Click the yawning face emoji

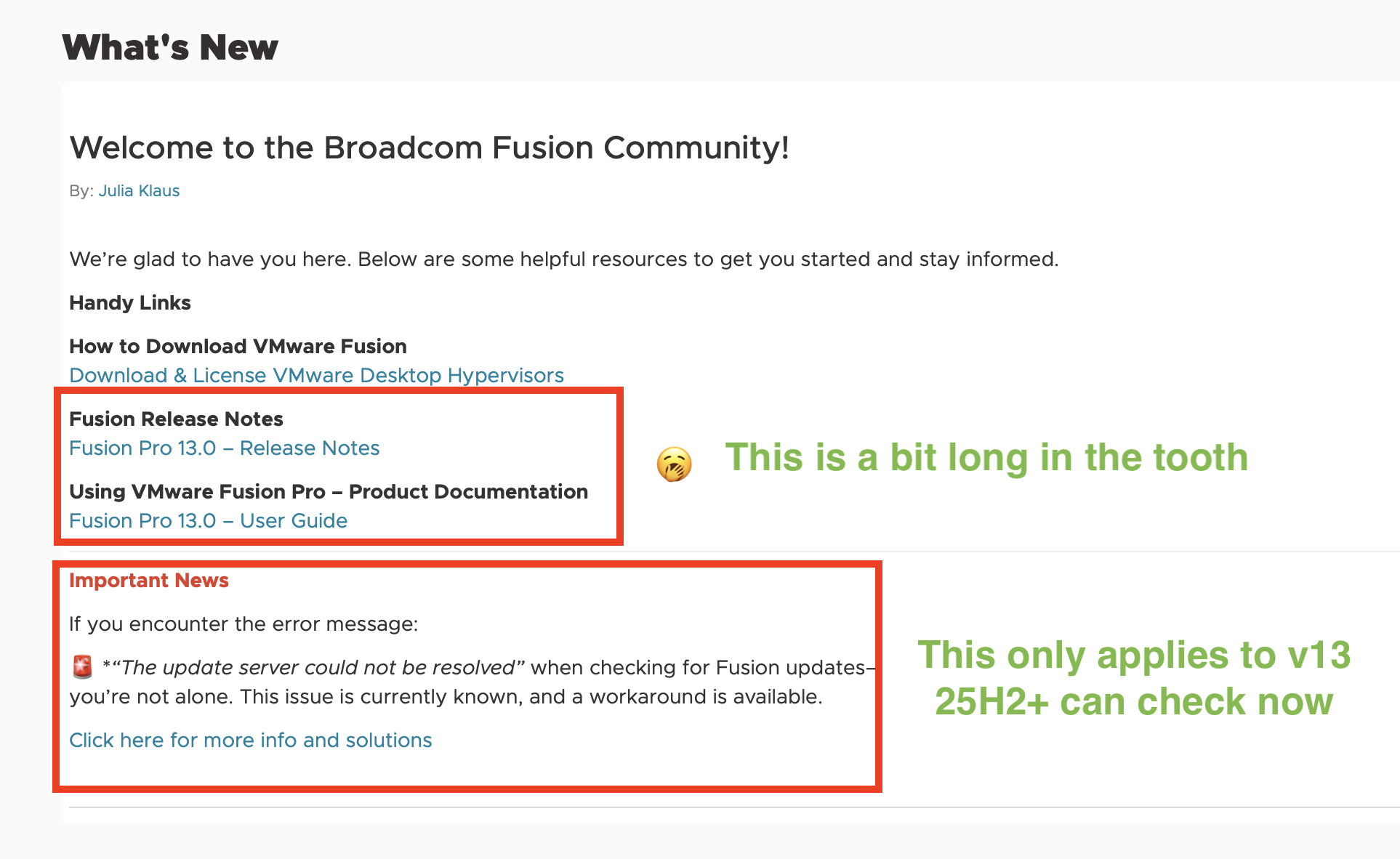click(674, 464)
